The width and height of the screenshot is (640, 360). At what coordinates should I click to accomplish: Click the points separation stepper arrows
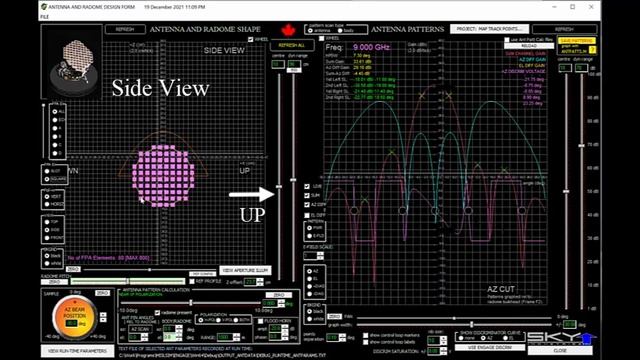[342, 338]
